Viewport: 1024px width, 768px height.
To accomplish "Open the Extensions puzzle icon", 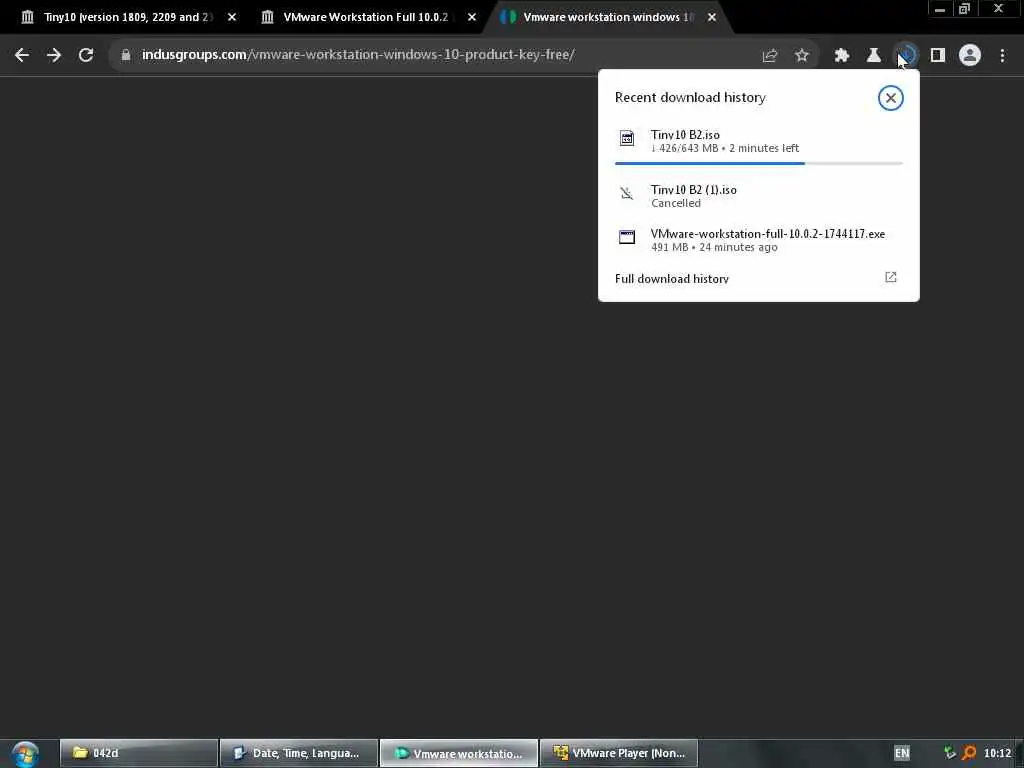I will (842, 56).
